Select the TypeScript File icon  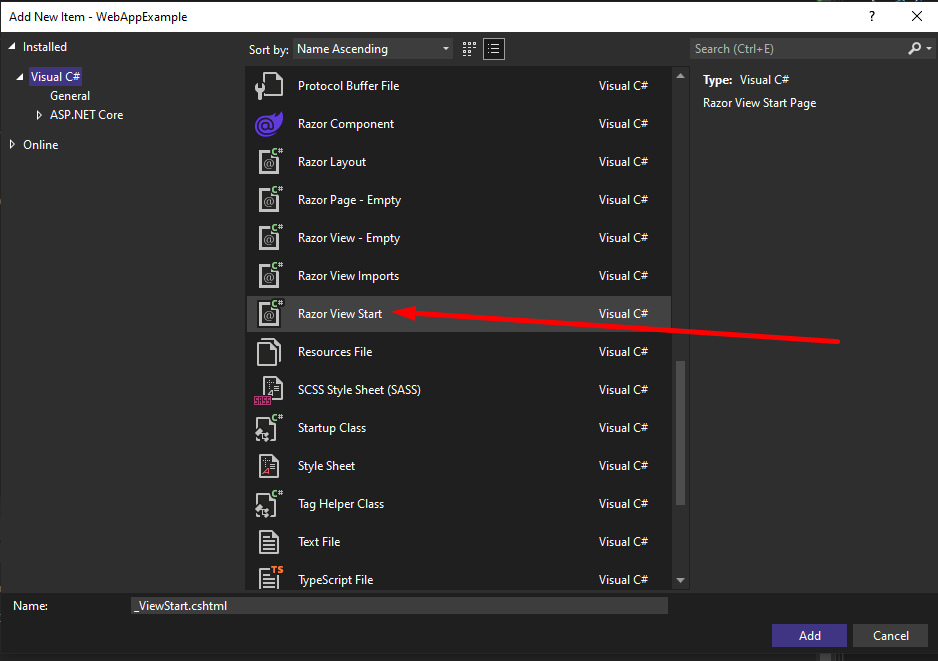click(269, 578)
